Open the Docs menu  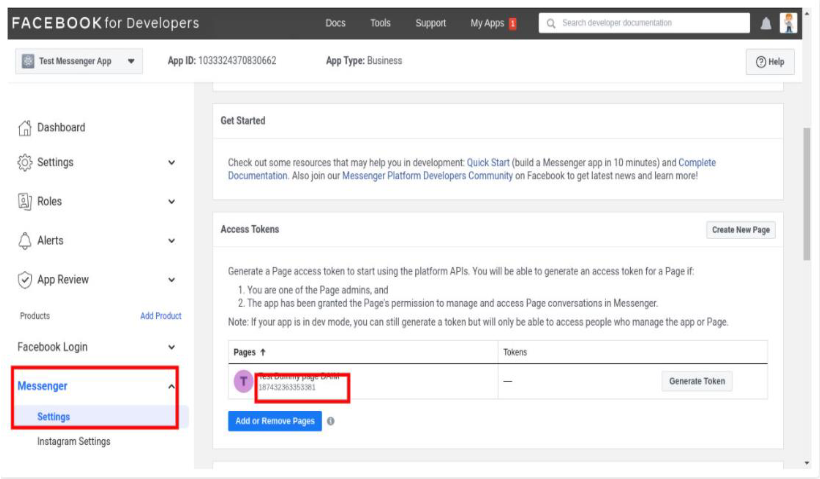click(x=335, y=23)
